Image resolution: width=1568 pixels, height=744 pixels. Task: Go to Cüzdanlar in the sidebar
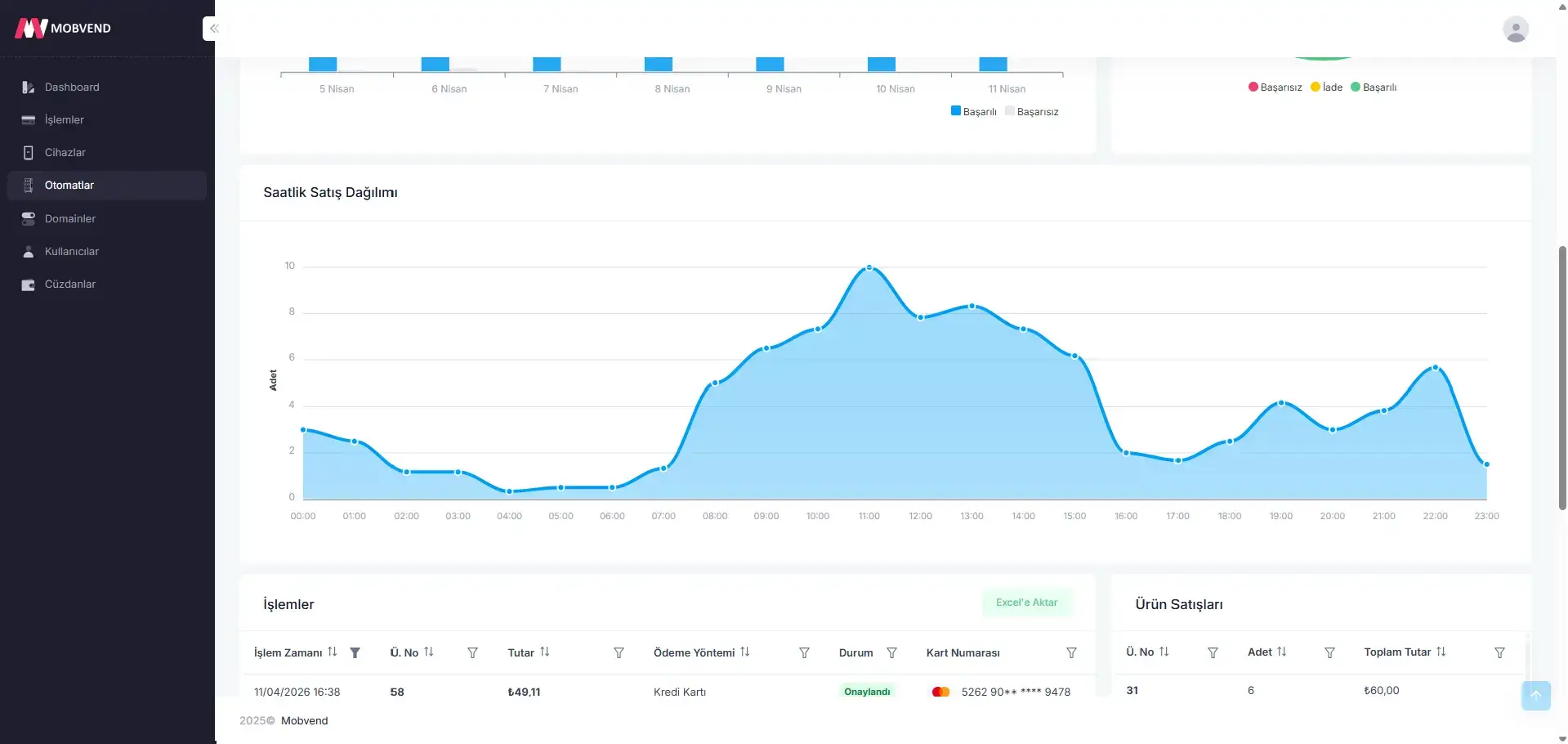(70, 285)
